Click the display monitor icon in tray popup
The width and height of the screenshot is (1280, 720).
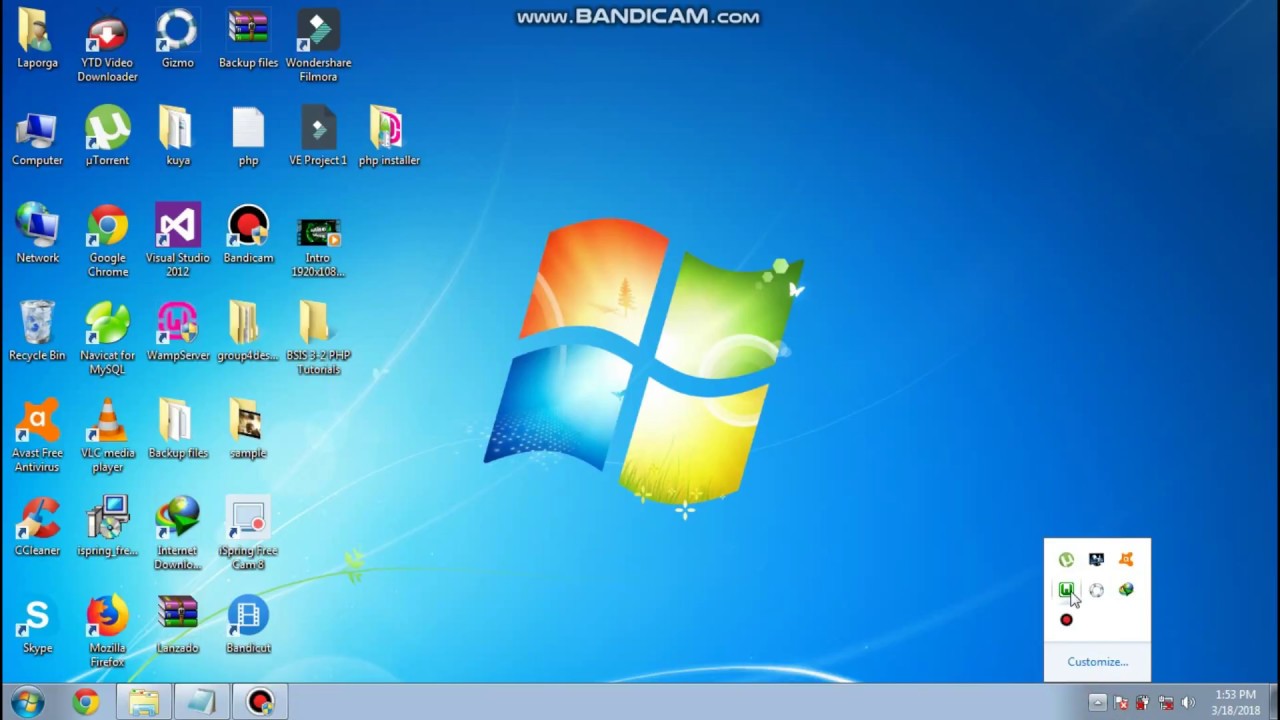click(x=1096, y=560)
